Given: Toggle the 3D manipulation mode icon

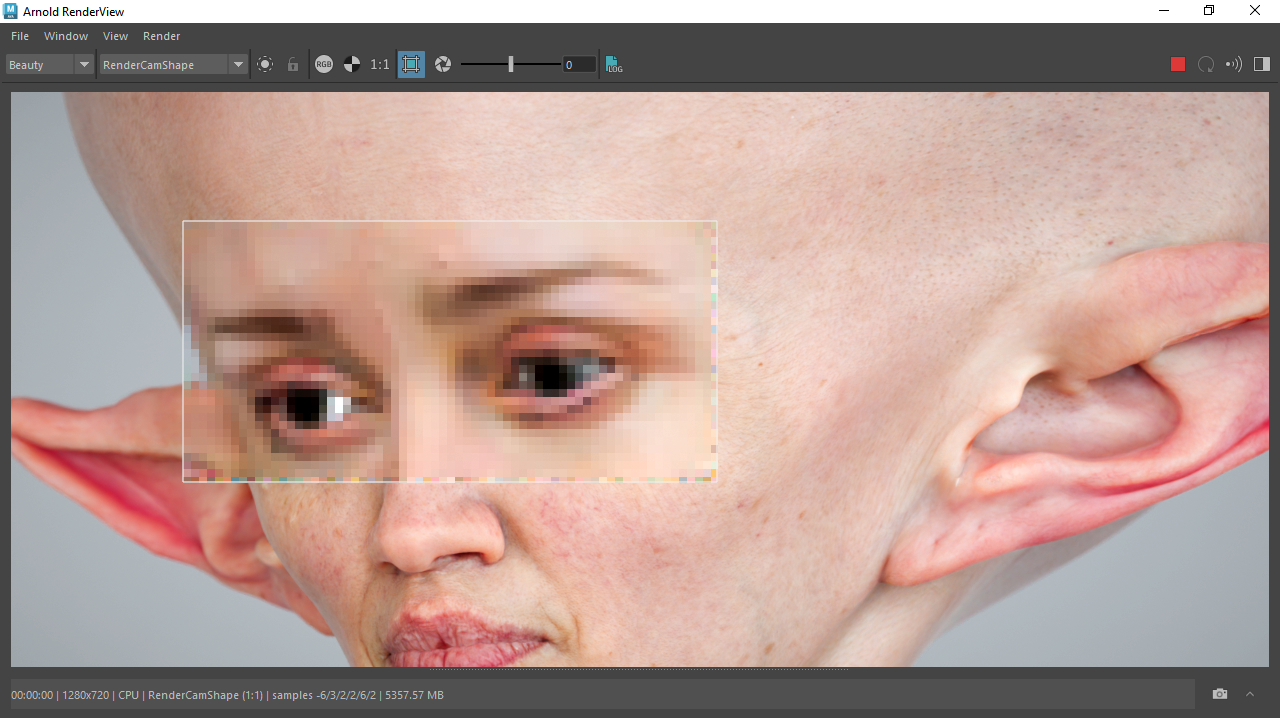Looking at the screenshot, I should pos(265,64).
